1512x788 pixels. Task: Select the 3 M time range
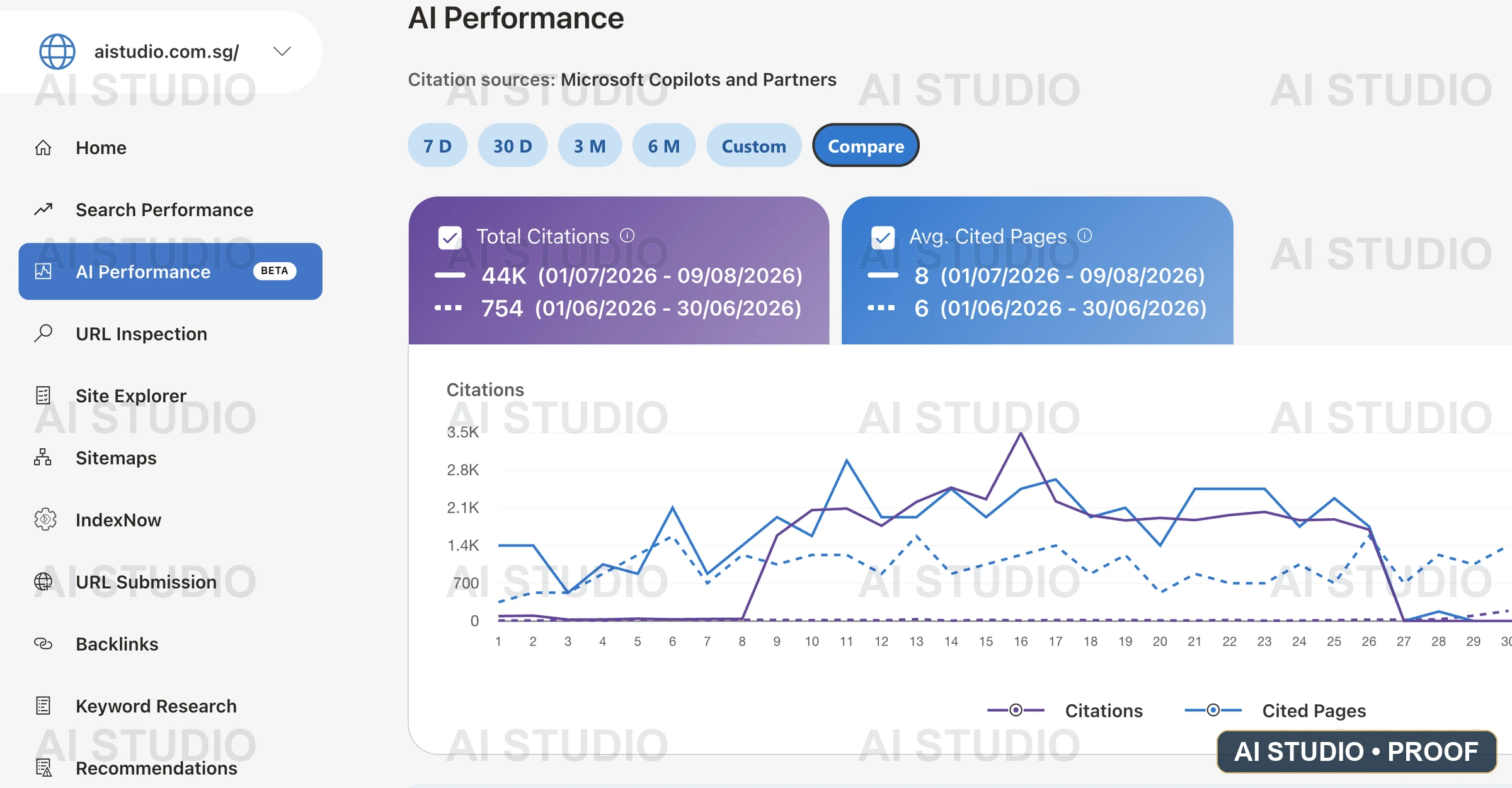coord(590,146)
